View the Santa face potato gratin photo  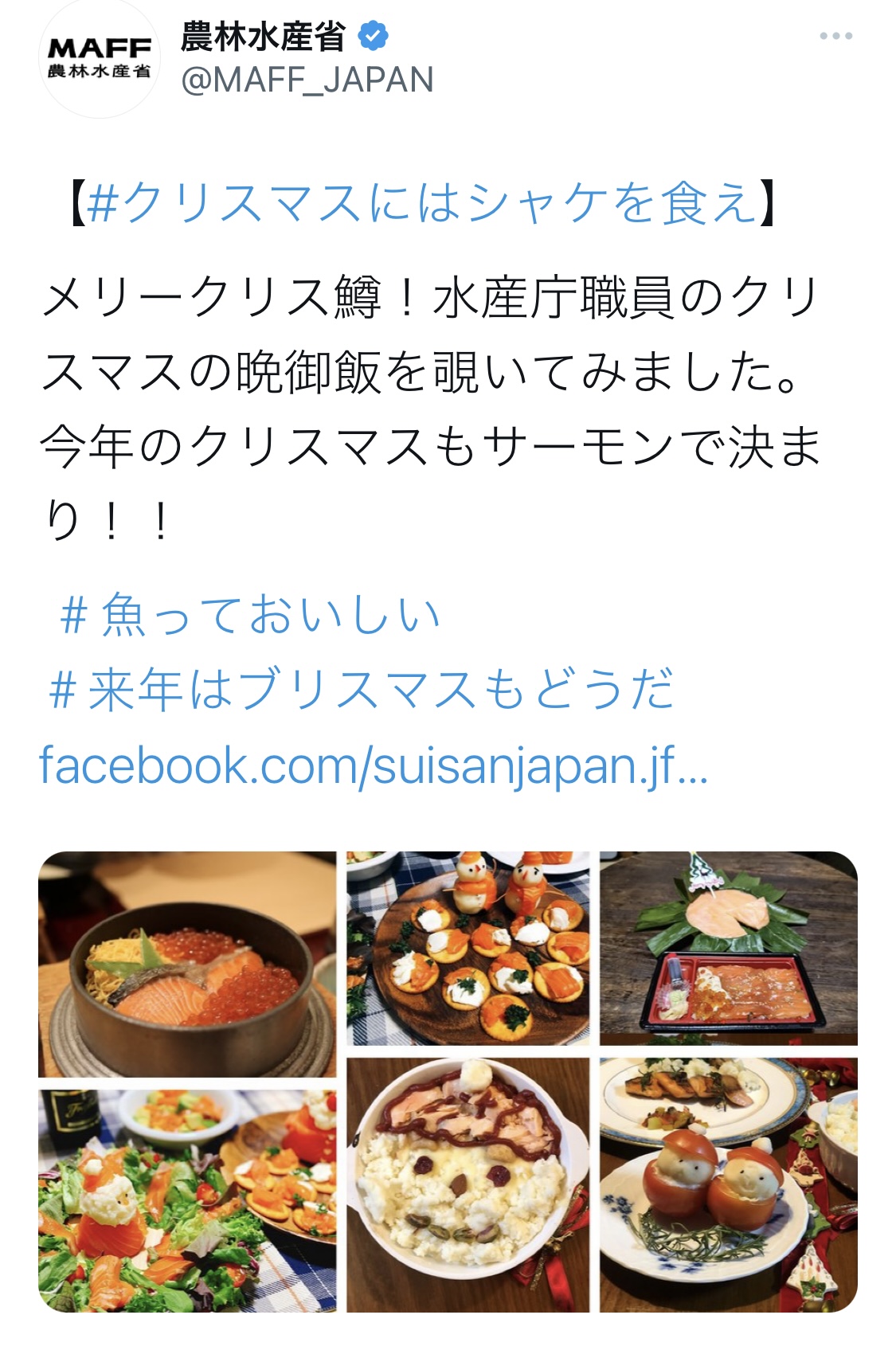(x=468, y=1184)
